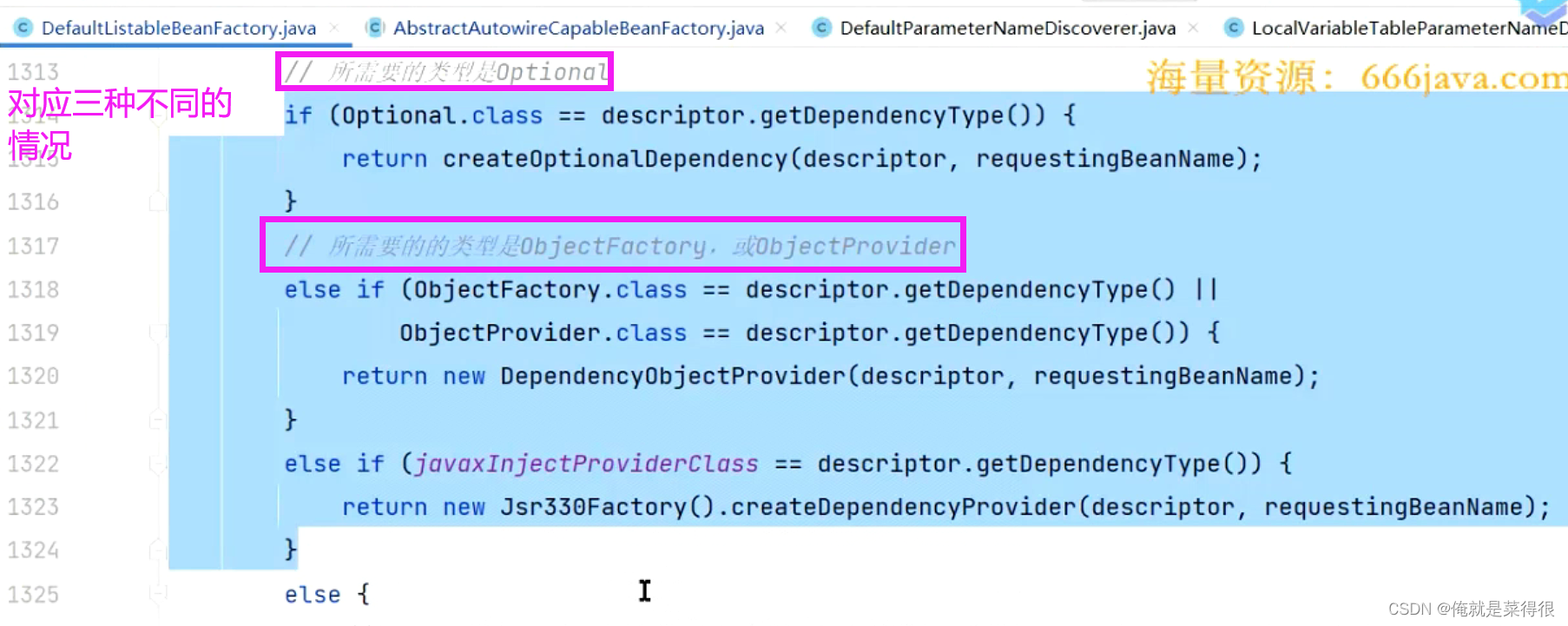1568x626 pixels.
Task: Click the comment mentioning Optional on line 1313
Action: click(x=446, y=71)
